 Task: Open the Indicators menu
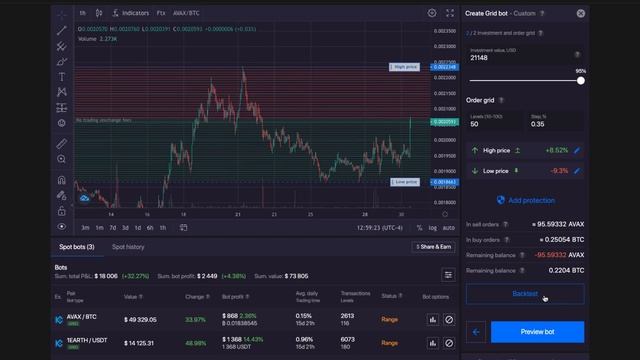point(131,13)
